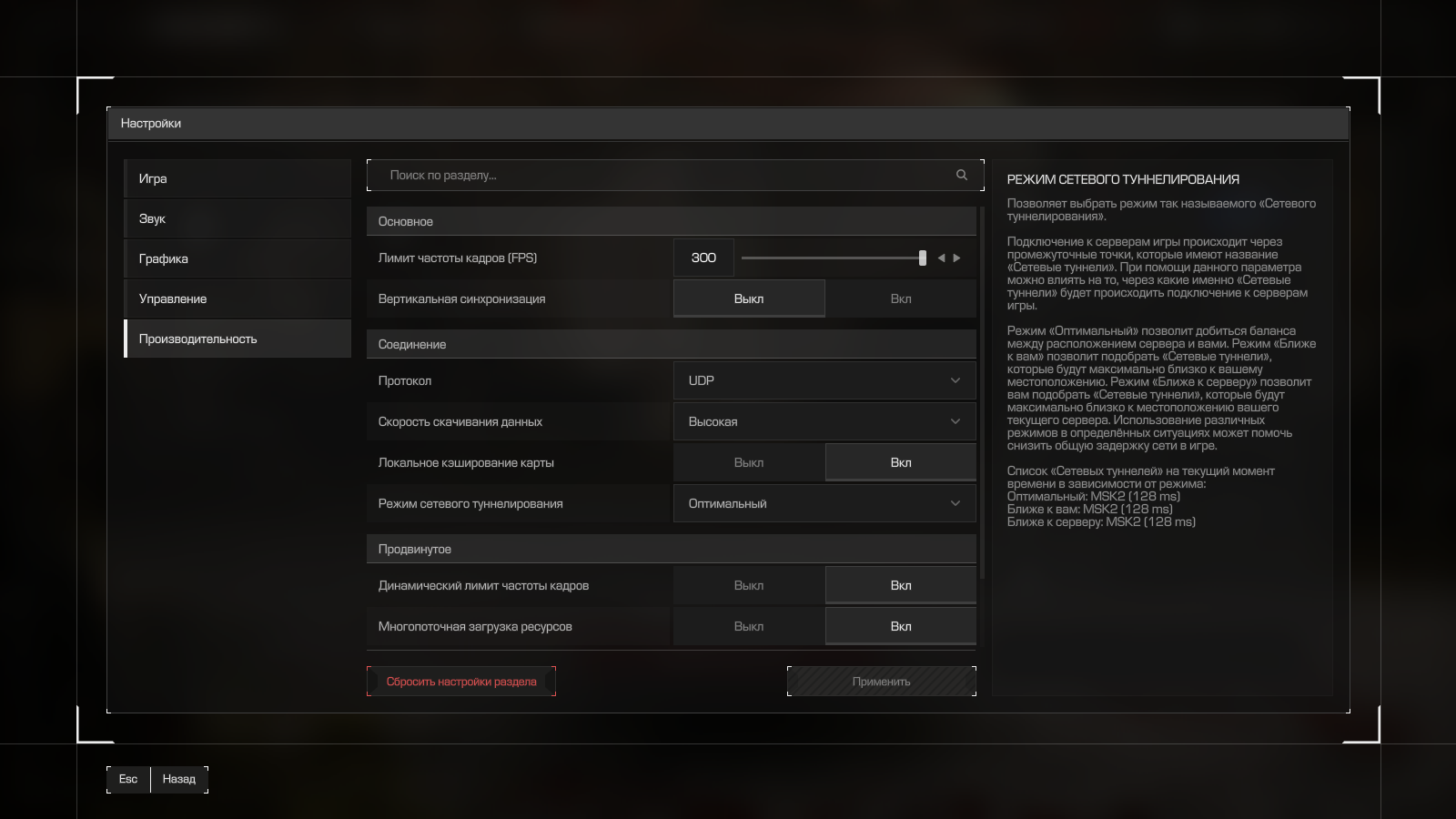Image resolution: width=1456 pixels, height=819 pixels.
Task: Click Сбросить настройки раздела button
Action: [461, 682]
